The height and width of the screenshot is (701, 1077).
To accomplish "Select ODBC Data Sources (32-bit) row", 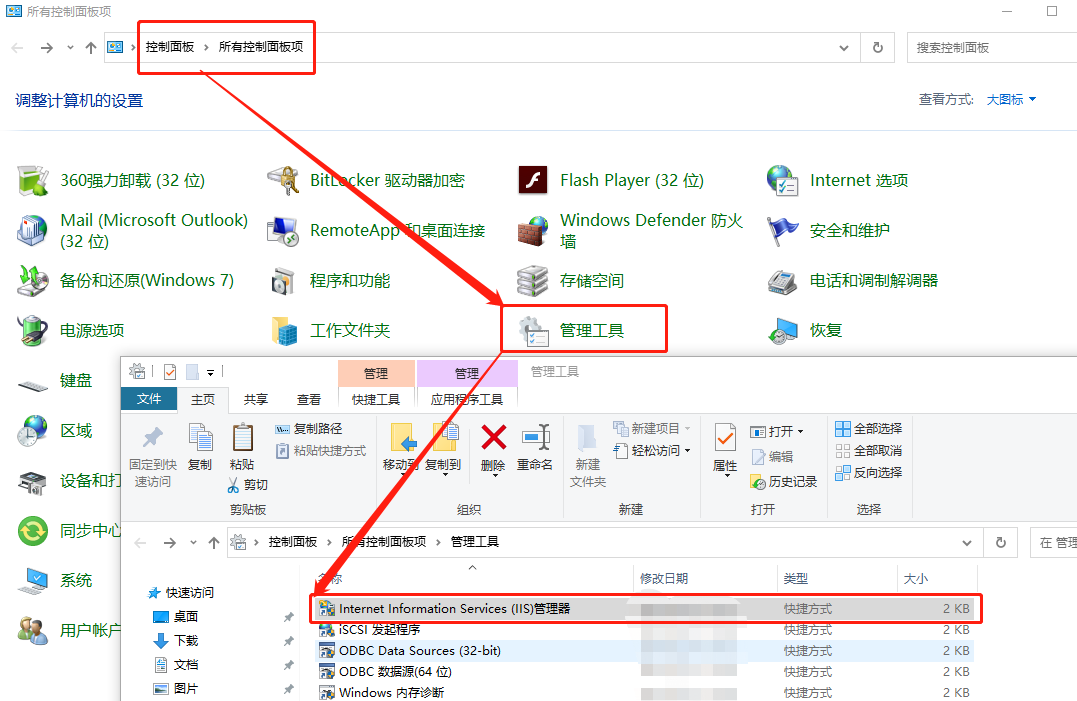I will 646,650.
